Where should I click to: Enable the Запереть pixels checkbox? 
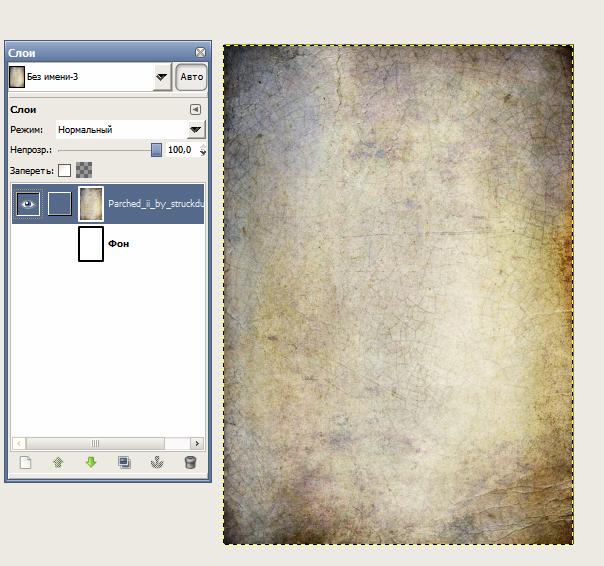pos(64,170)
